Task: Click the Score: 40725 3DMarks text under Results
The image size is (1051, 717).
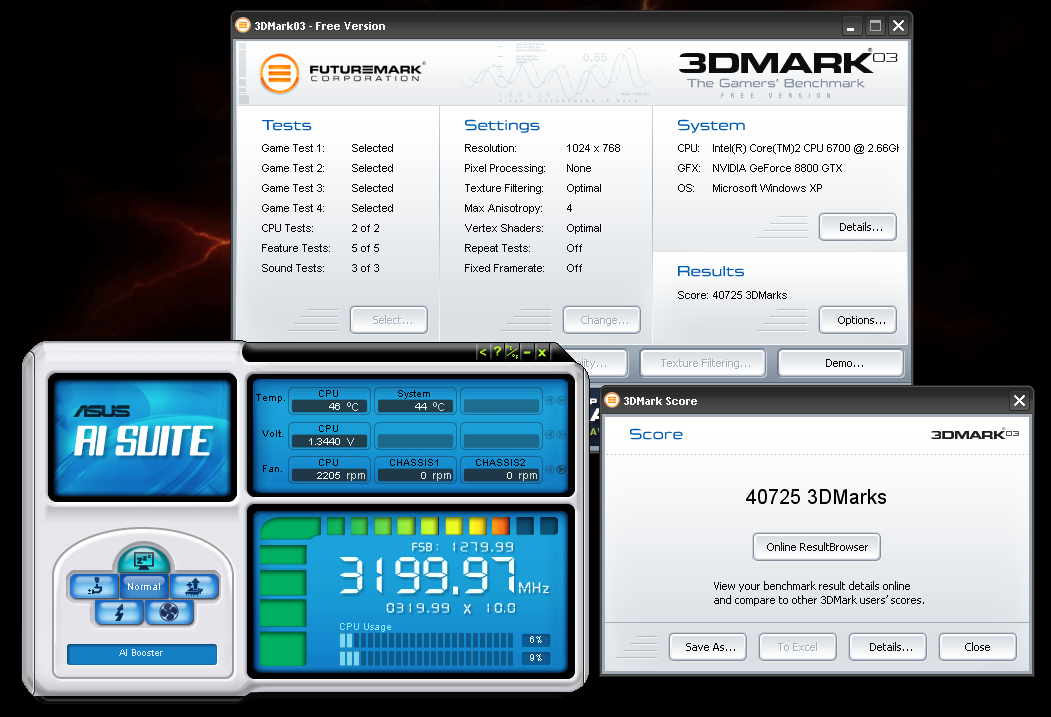Action: pos(732,295)
